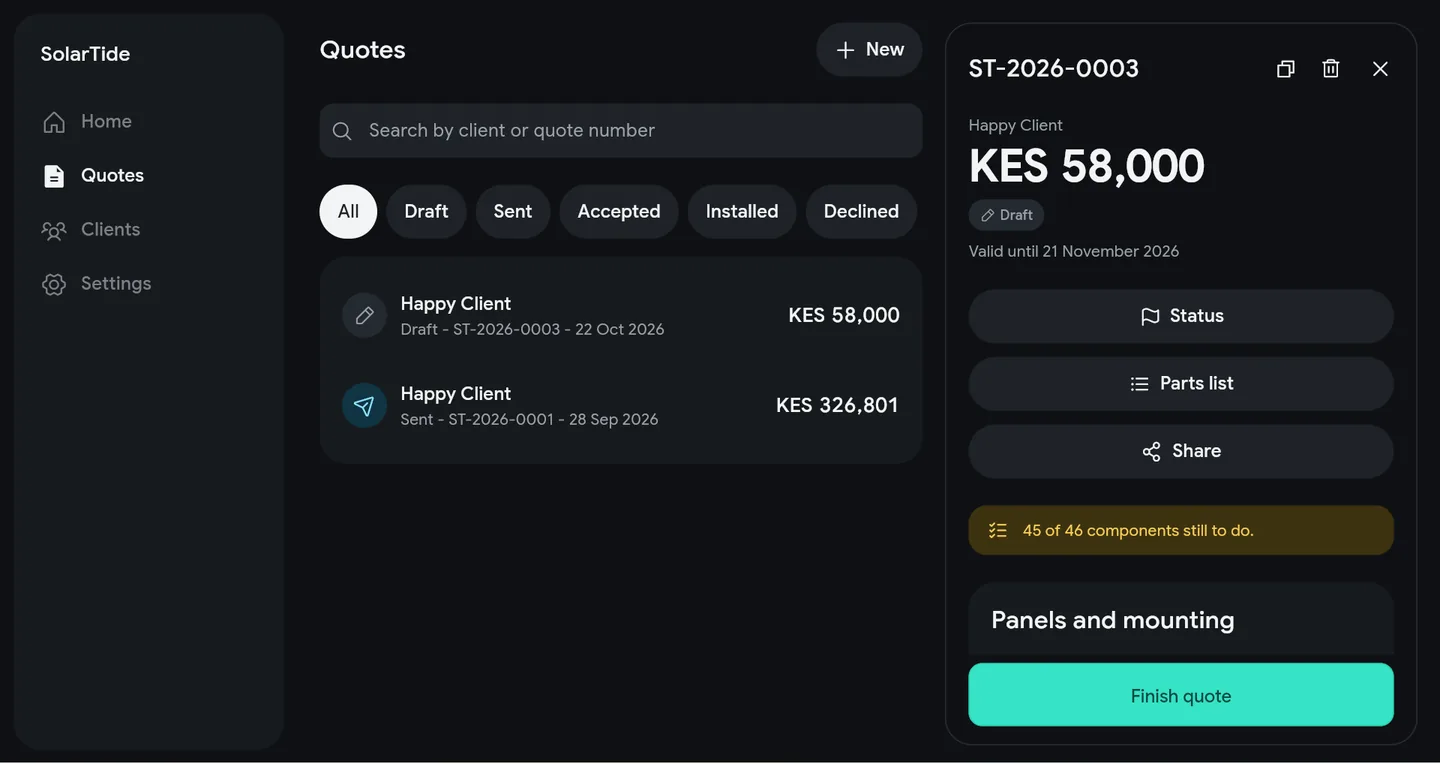This screenshot has width=1440, height=764.
Task: Duplicate quote ST-2026-0003 using the copy icon
Action: [1286, 69]
